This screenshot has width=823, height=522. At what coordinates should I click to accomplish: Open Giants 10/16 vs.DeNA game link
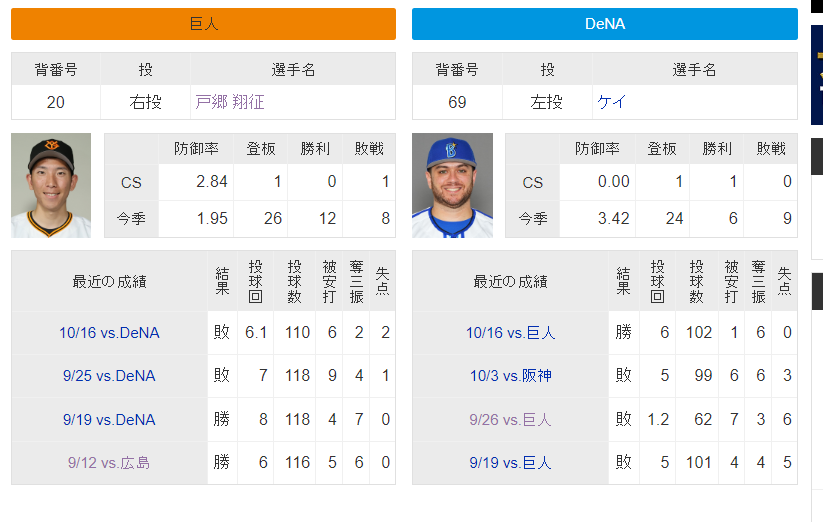tap(109, 333)
